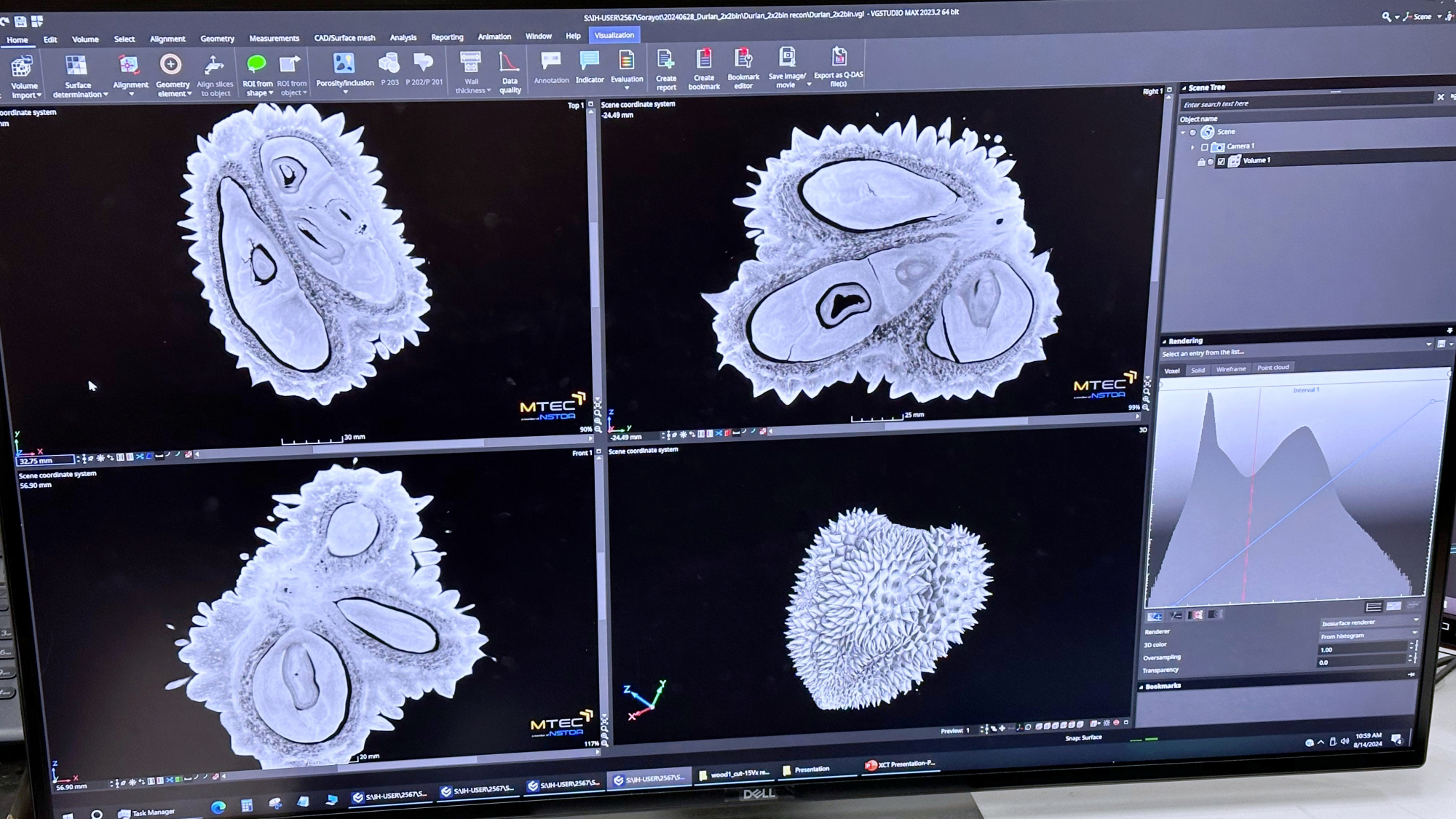The width and height of the screenshot is (1456, 819).
Task: Toggle the Volume 1 visibility dot
Action: pos(1210,162)
